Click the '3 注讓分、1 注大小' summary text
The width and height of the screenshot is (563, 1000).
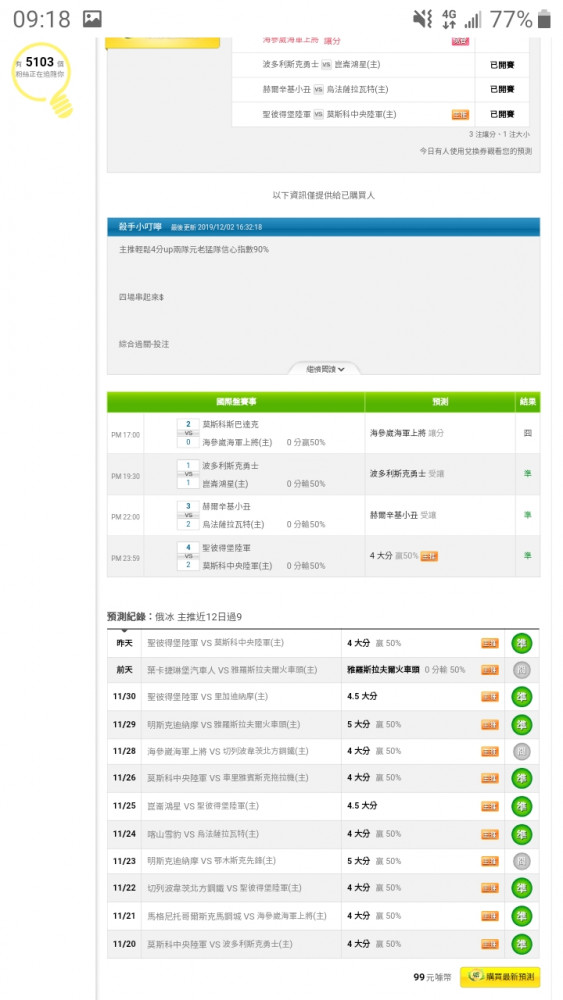pyautogui.click(x=499, y=135)
